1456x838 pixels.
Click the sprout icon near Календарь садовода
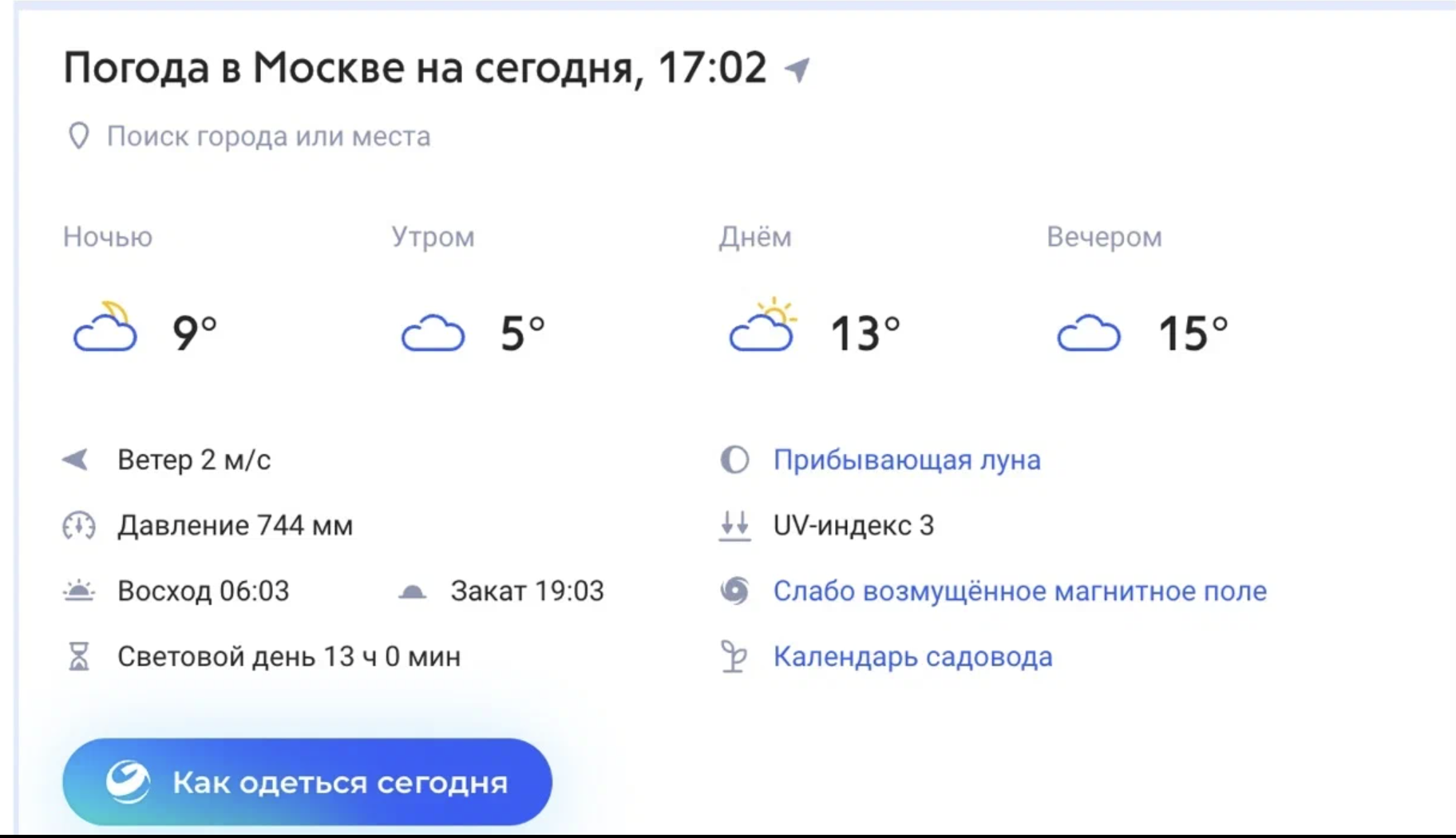point(734,656)
